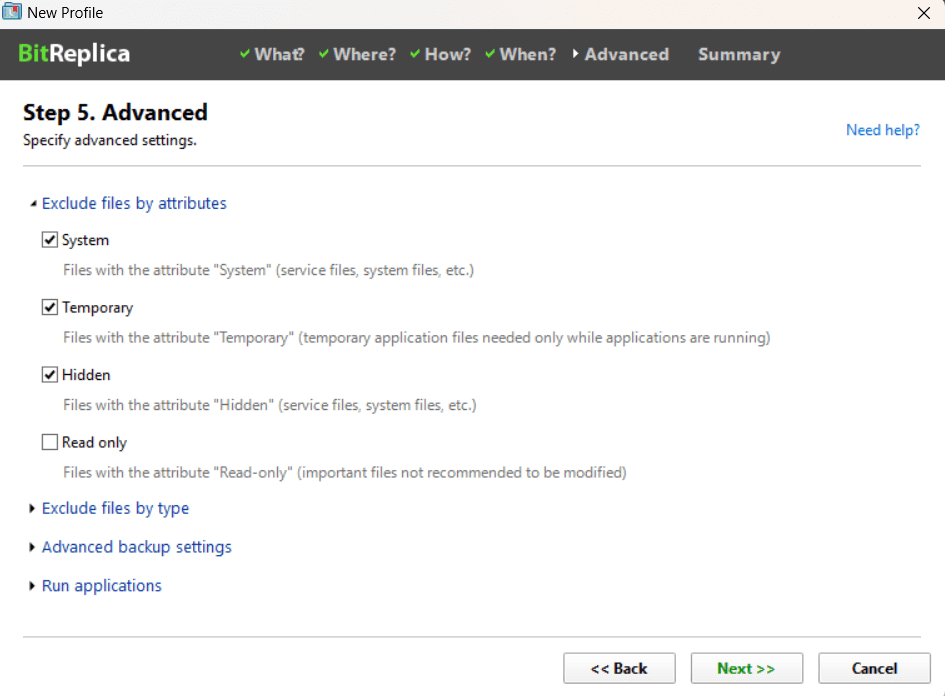Image resolution: width=945 pixels, height=696 pixels.
Task: Cancel the new profile wizard
Action: click(874, 668)
